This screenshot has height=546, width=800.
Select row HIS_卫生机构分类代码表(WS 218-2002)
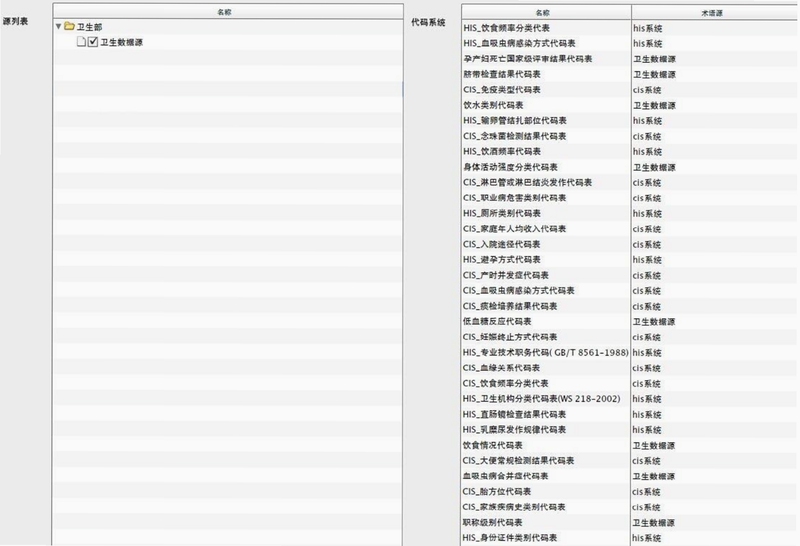630,399
